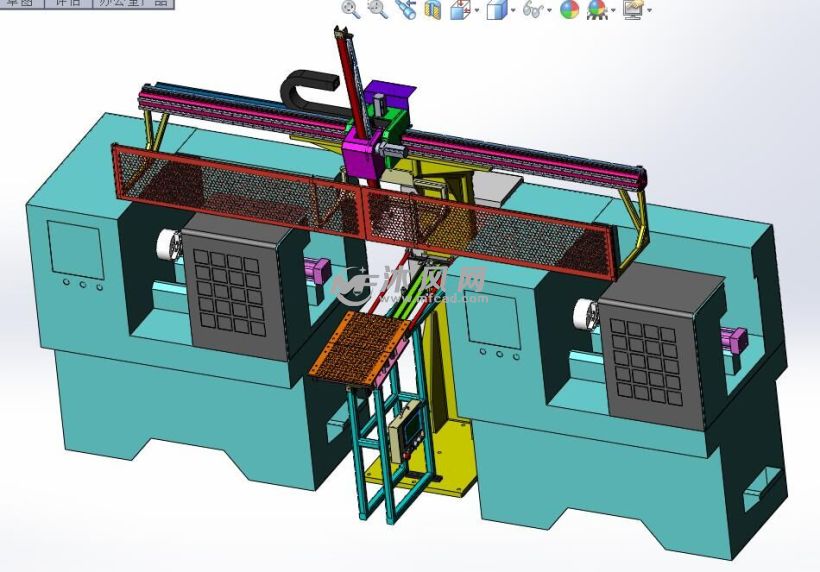Viewport: 820px width, 572px height.
Task: Expand the Apply Scene dropdown arrow
Action: 613,11
